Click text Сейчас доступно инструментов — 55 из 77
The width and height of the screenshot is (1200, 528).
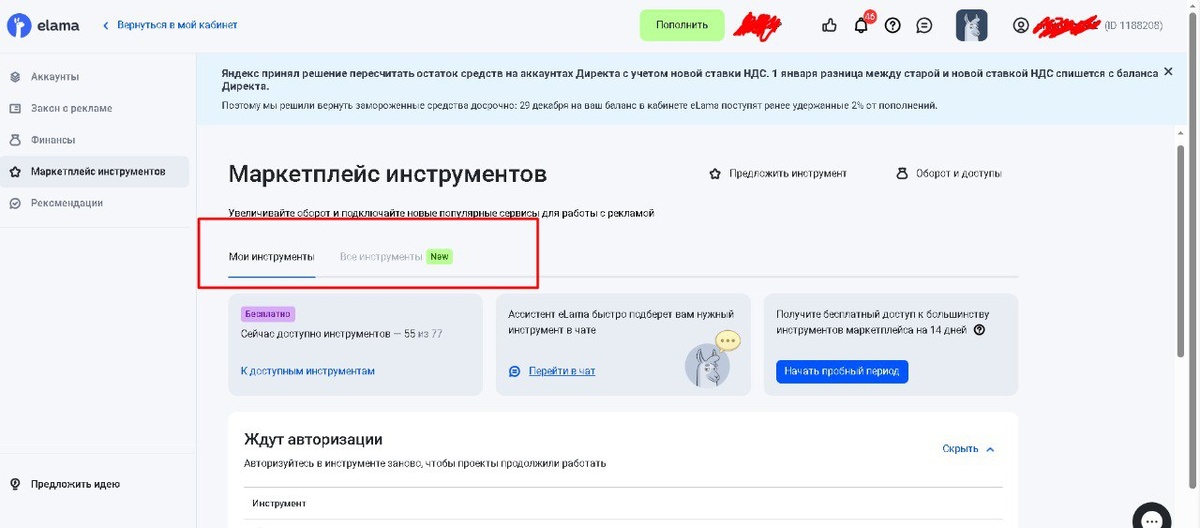(342, 334)
